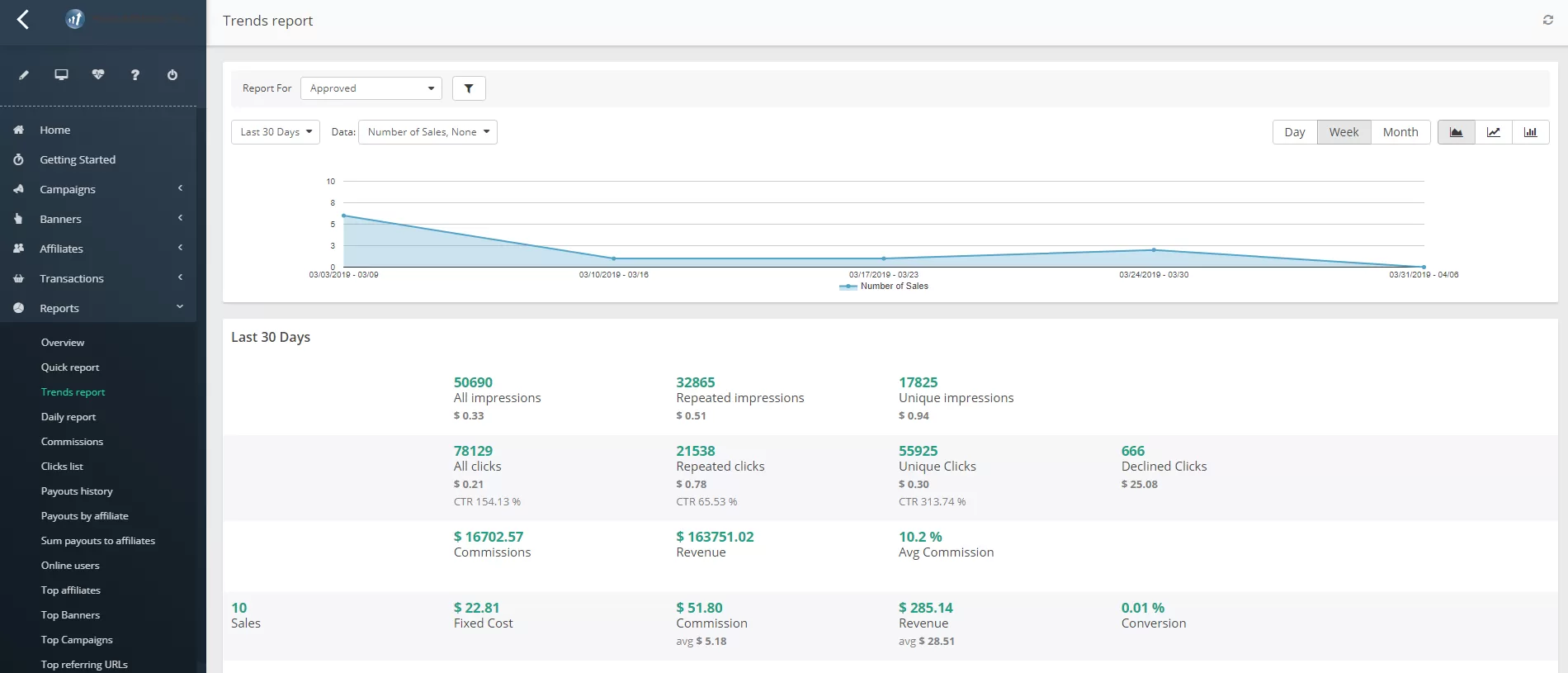
Task: Collapse the sidebar with the back arrow
Action: (23, 20)
